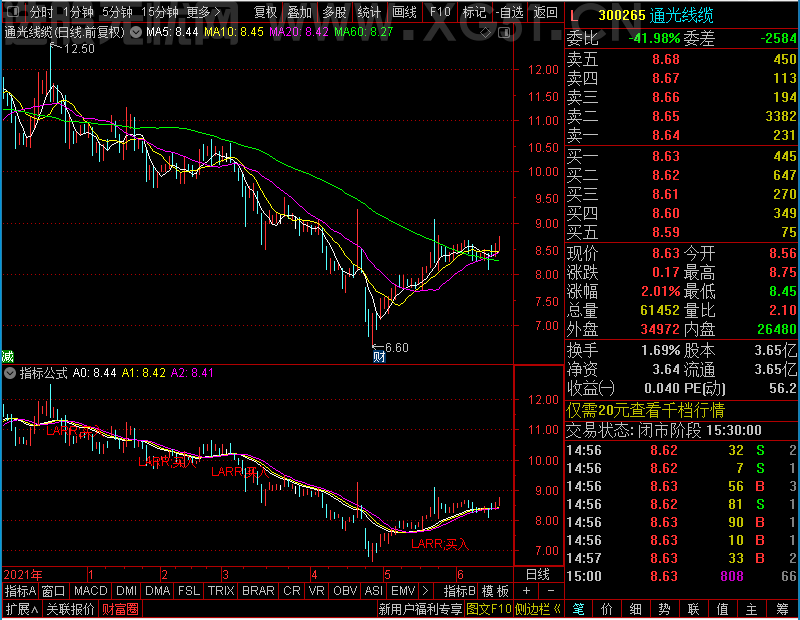
Task: Open 模板 template menu
Action: 495,591
